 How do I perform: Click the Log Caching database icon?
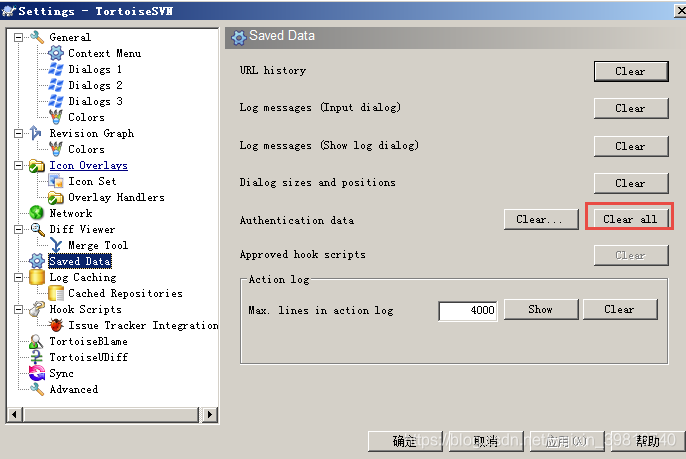pos(37,277)
